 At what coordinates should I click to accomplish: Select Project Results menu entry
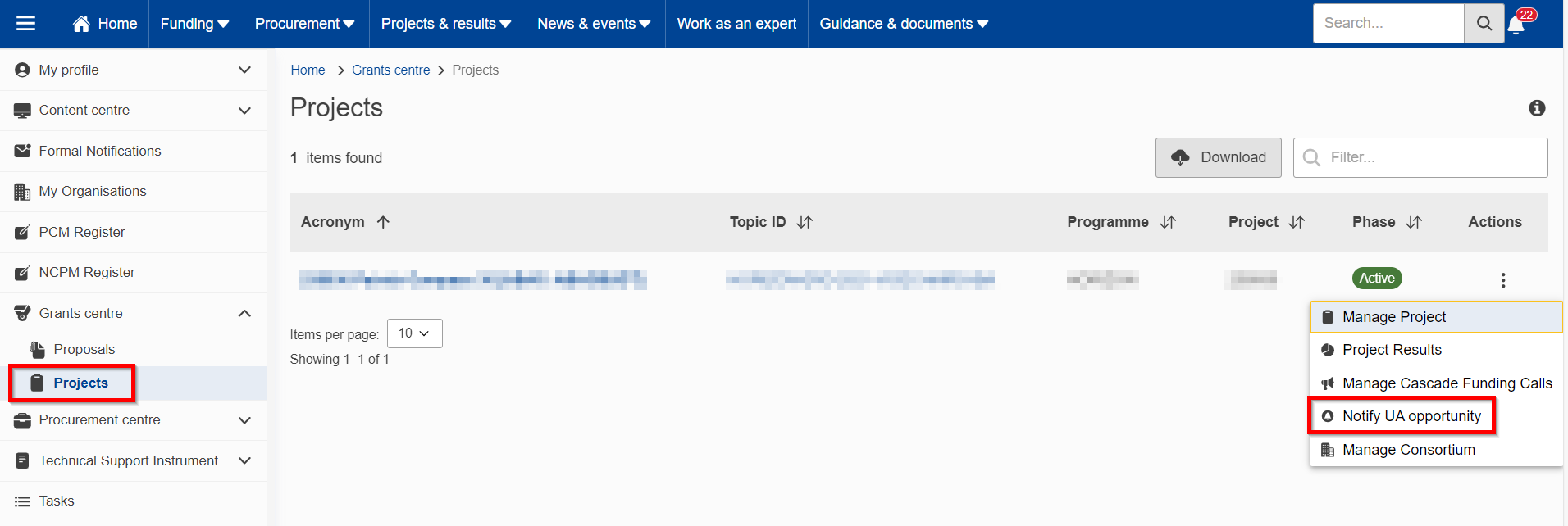coord(1435,350)
